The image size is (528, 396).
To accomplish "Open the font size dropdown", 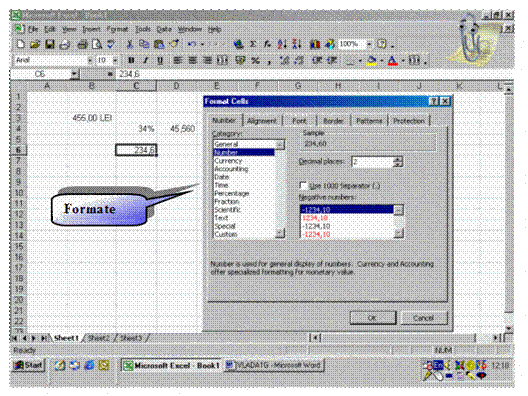I will click(x=115, y=60).
